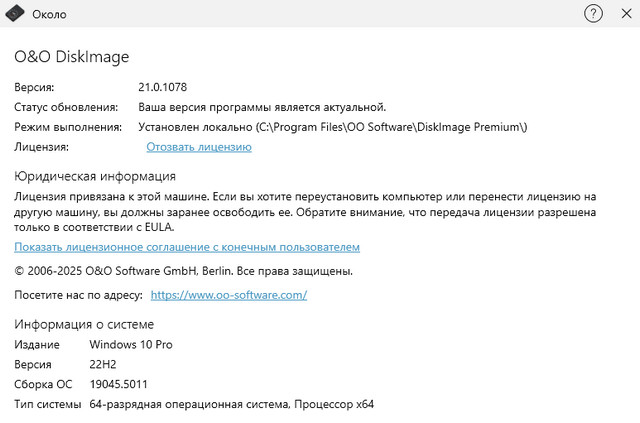The image size is (640, 423).
Task: Click the O&O DiskImage app icon in title bar
Action: pyautogui.click(x=15, y=14)
